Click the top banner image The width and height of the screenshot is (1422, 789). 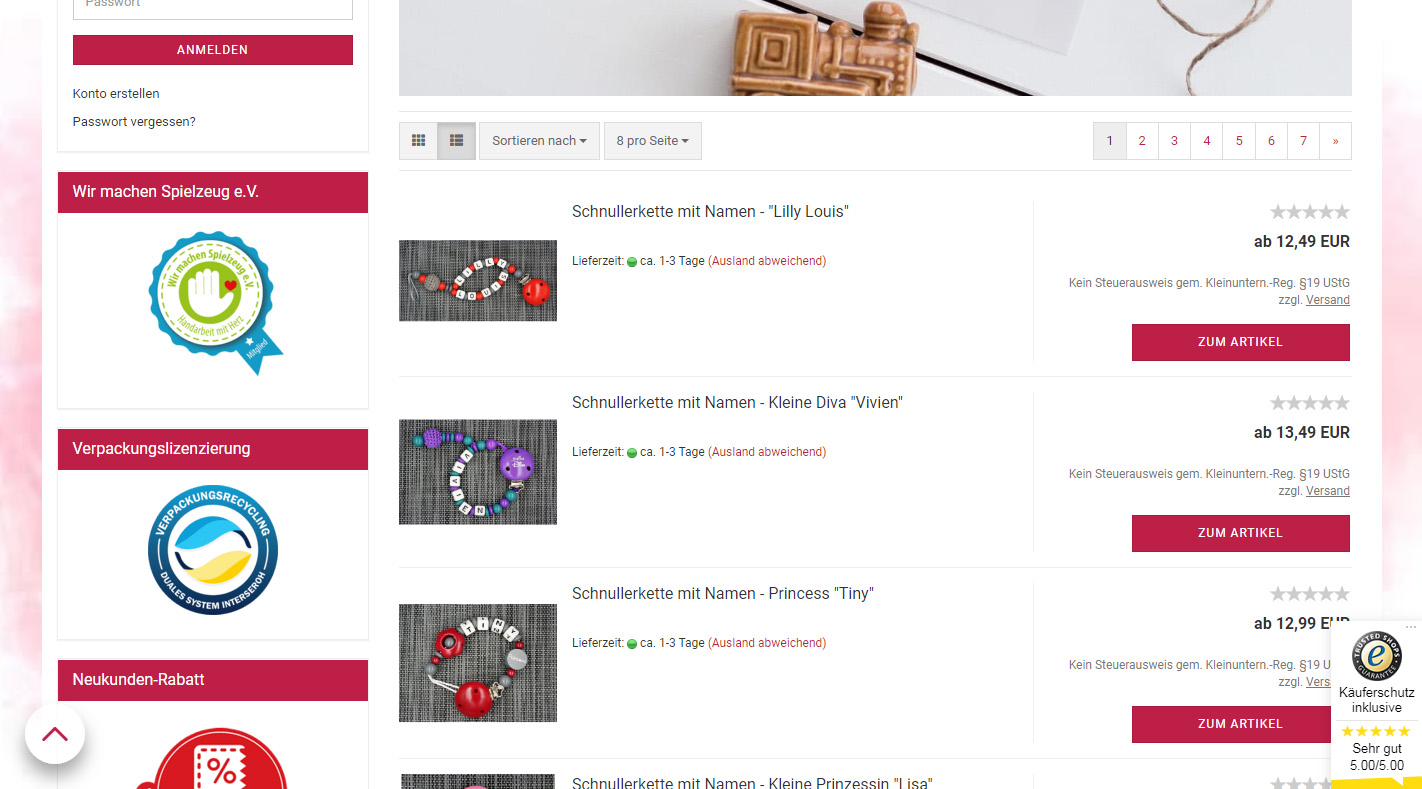(875, 48)
